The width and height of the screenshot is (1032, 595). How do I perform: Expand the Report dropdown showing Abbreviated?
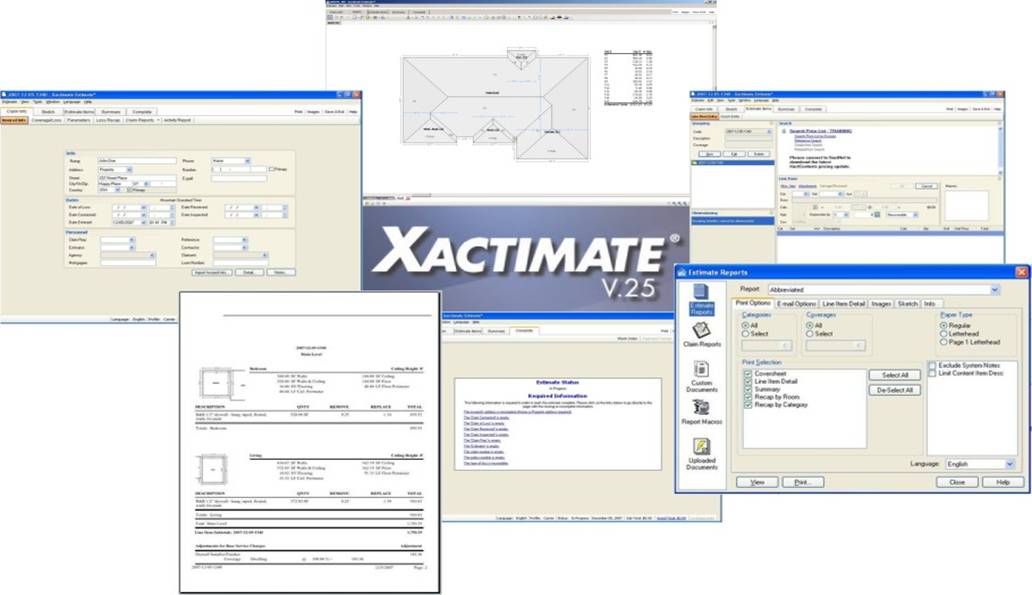[994, 289]
